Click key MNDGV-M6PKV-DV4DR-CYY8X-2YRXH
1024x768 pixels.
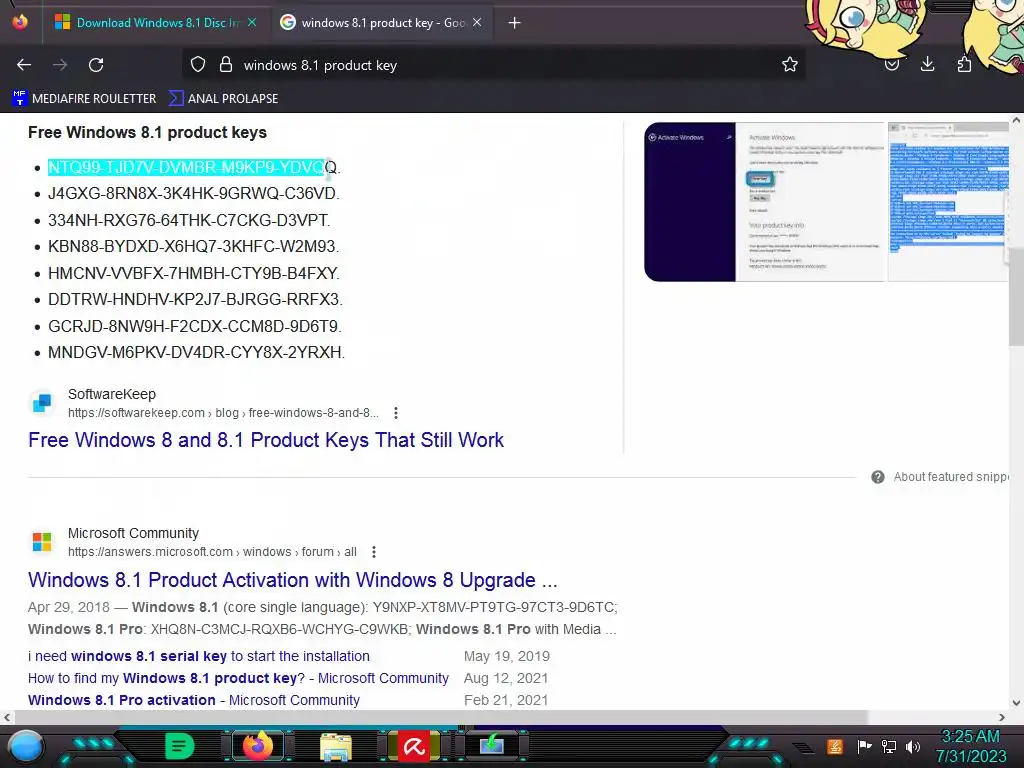[196, 353]
